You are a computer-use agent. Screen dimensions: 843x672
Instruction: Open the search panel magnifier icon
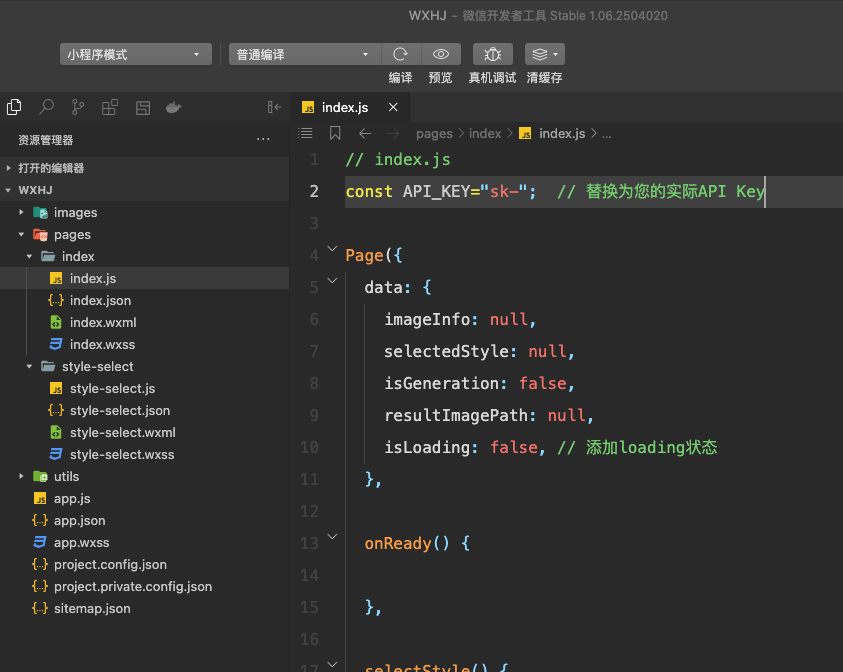point(46,107)
